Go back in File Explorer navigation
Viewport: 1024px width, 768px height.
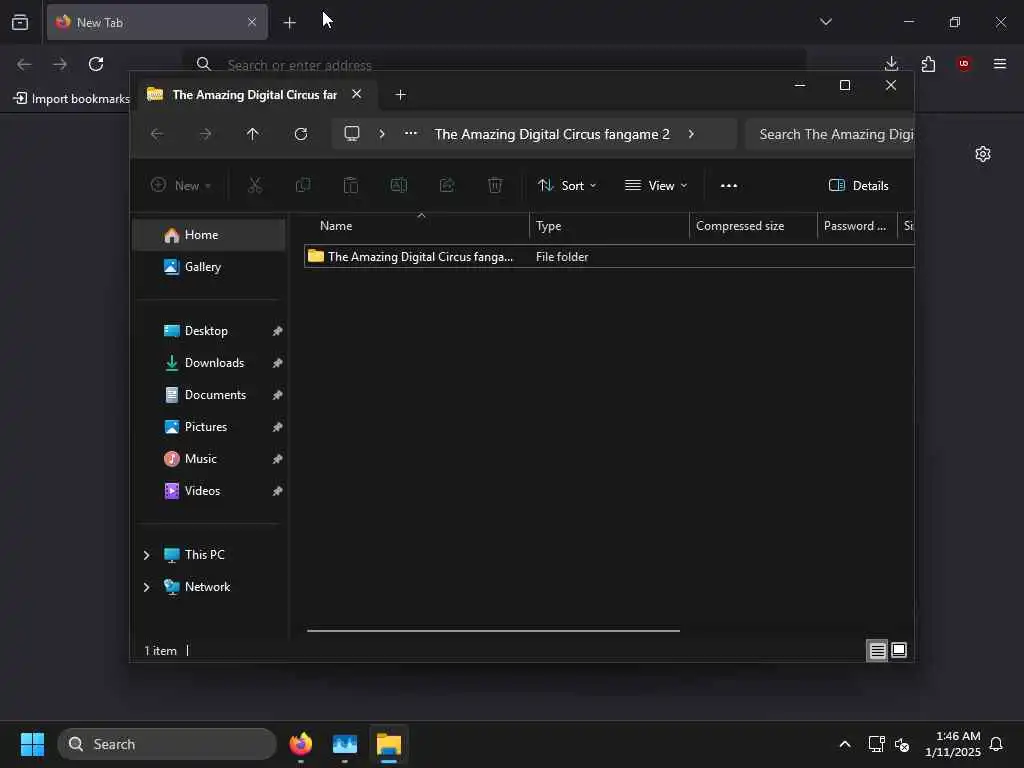157,134
